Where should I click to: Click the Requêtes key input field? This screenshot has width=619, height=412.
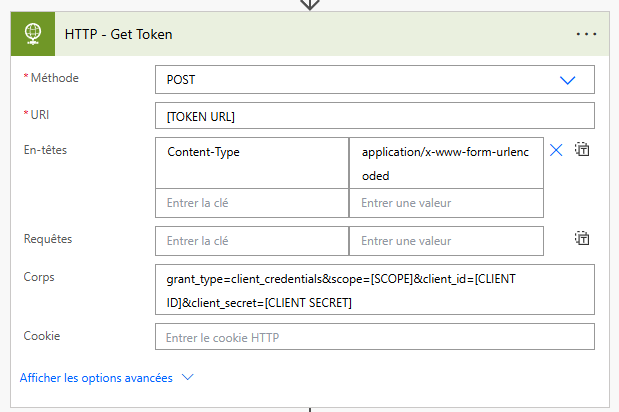pos(252,241)
